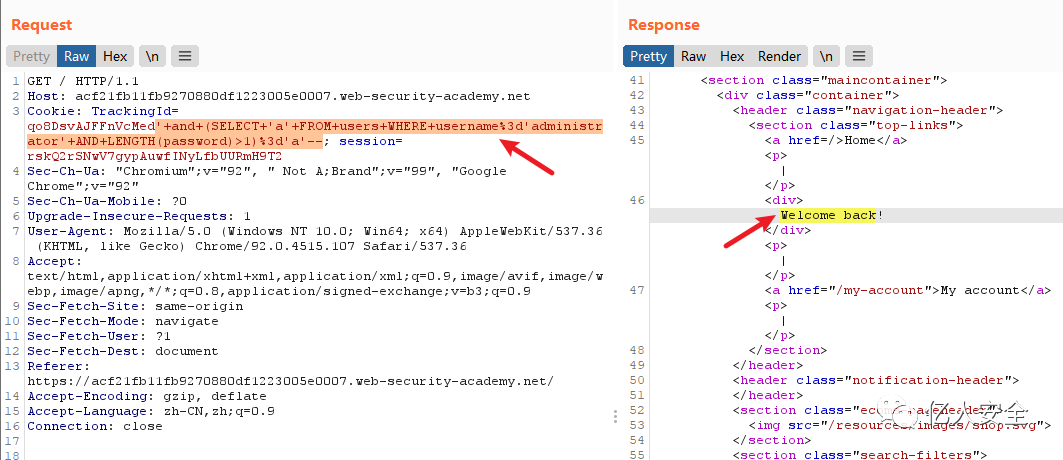Click the section class="maincontainer" line in response
This screenshot has width=1063, height=460.
[x=824, y=80]
